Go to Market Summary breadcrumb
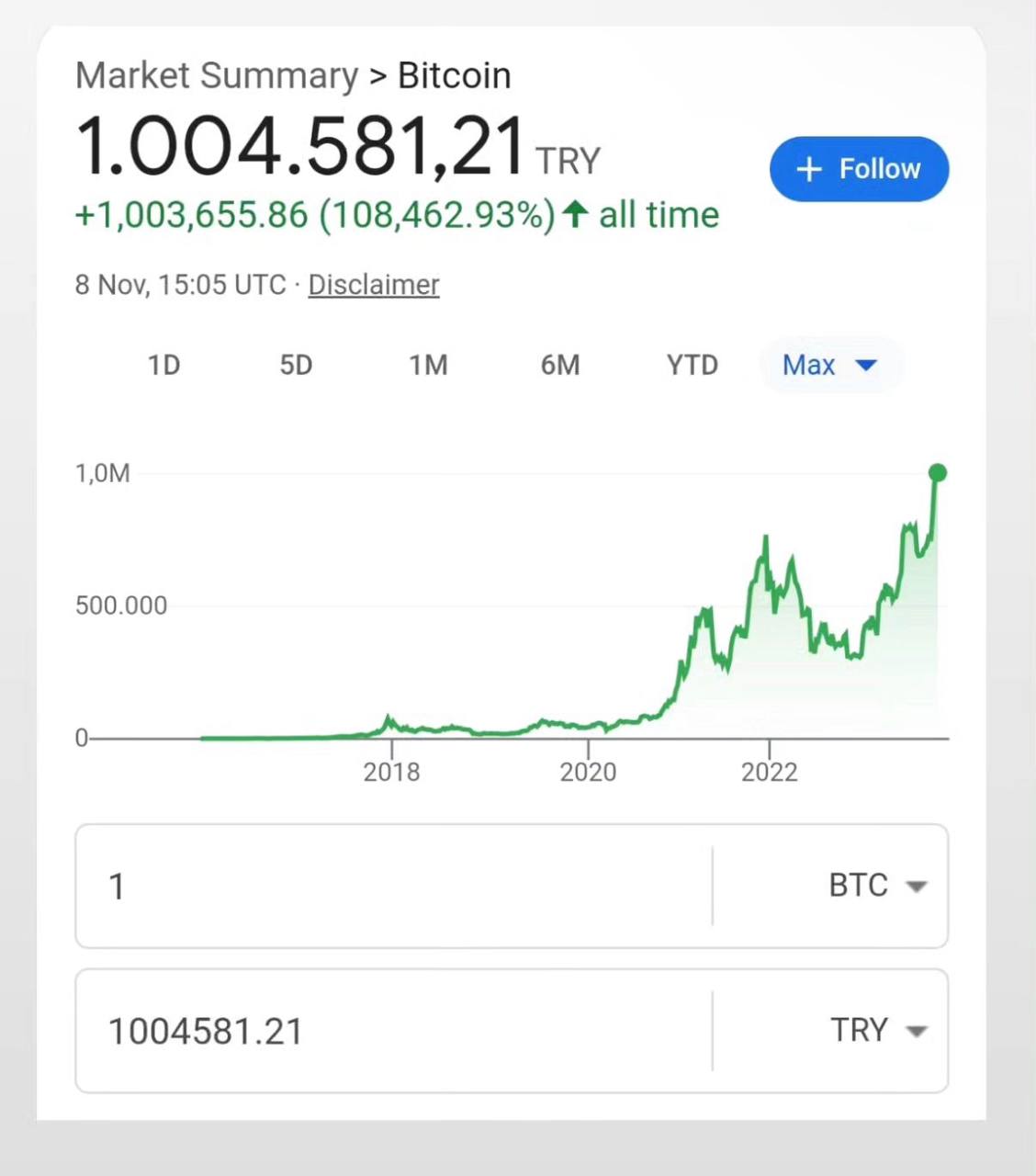Screen dimensions: 1036x1176 217,75
